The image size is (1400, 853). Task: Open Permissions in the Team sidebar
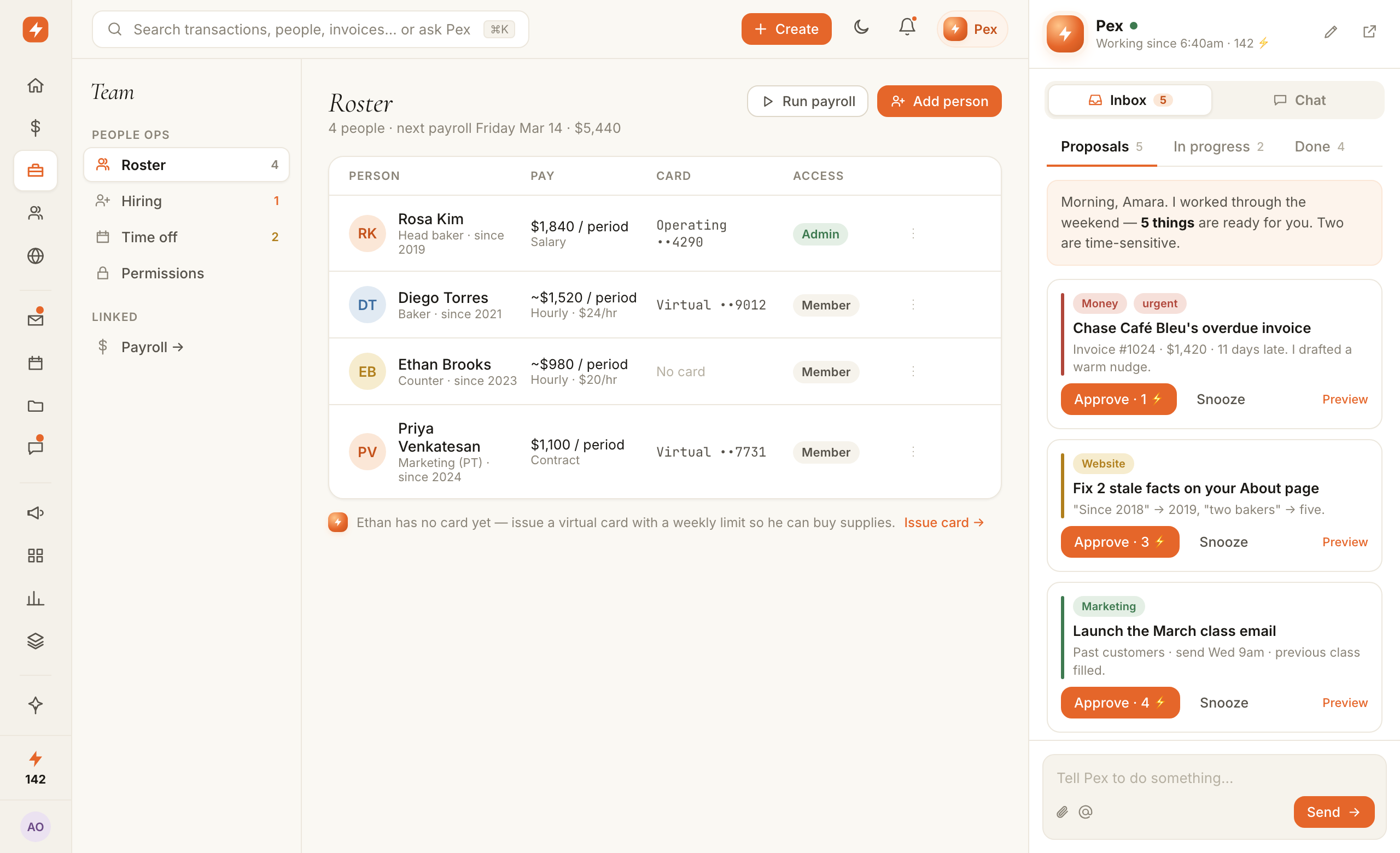point(186,273)
